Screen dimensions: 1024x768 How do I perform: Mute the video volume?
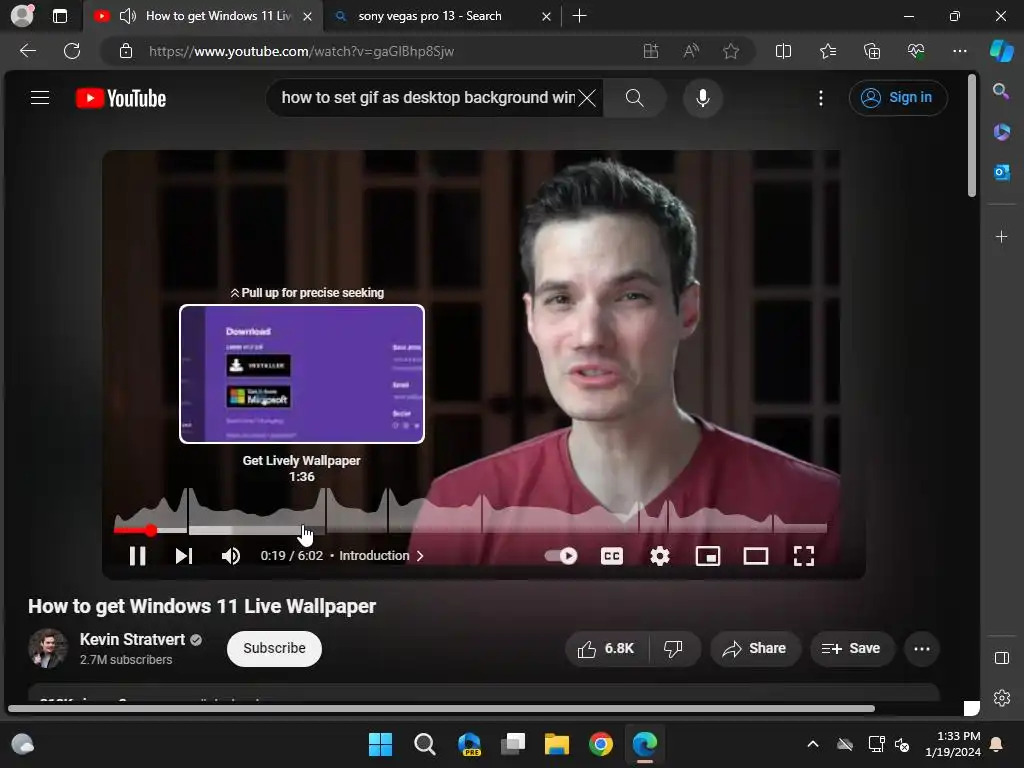point(231,556)
